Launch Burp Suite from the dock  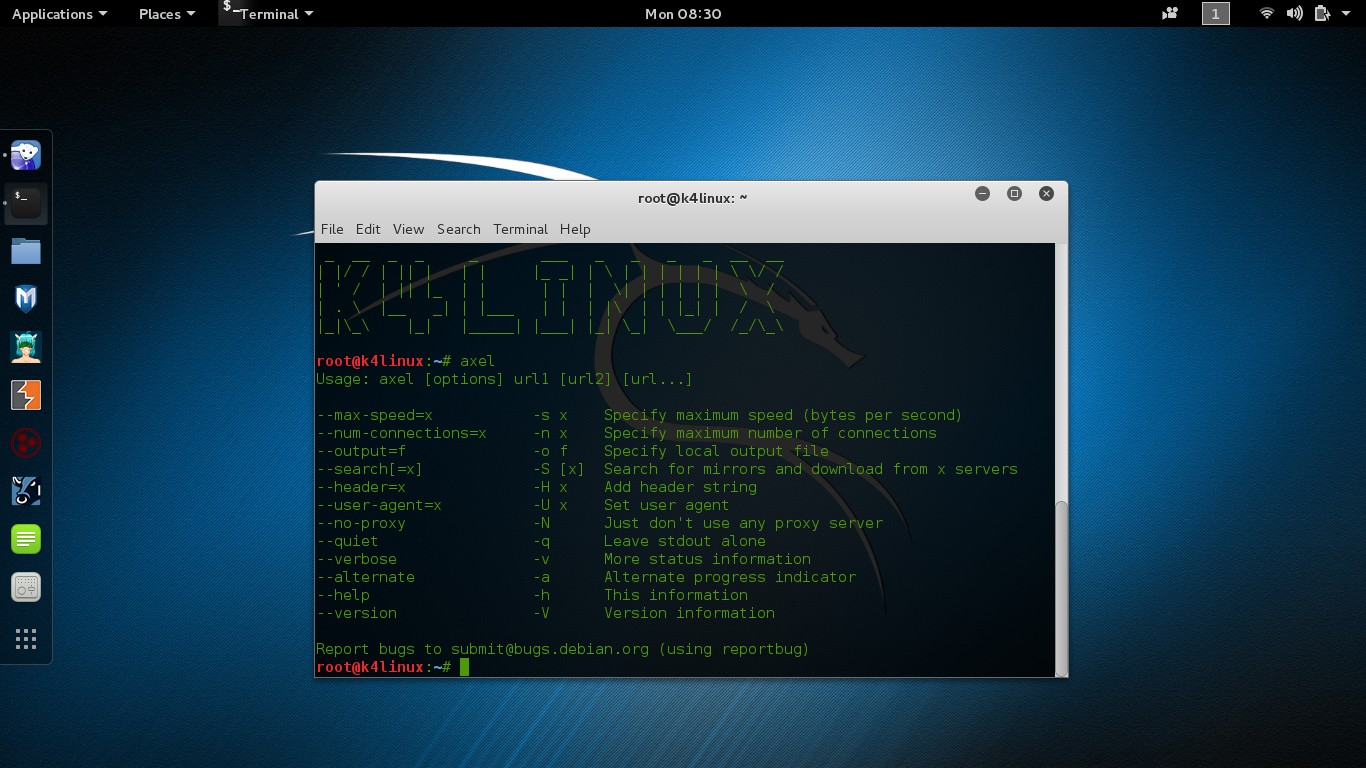[x=26, y=395]
